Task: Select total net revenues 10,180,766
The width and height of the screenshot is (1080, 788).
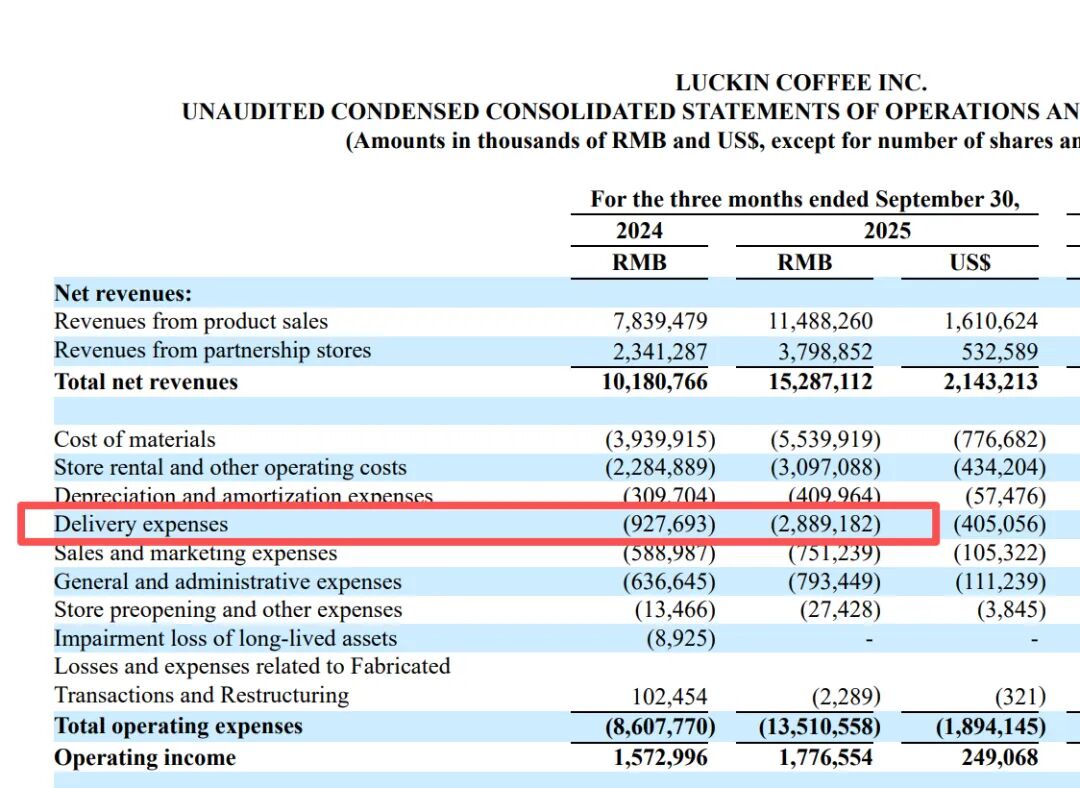Action: [655, 382]
